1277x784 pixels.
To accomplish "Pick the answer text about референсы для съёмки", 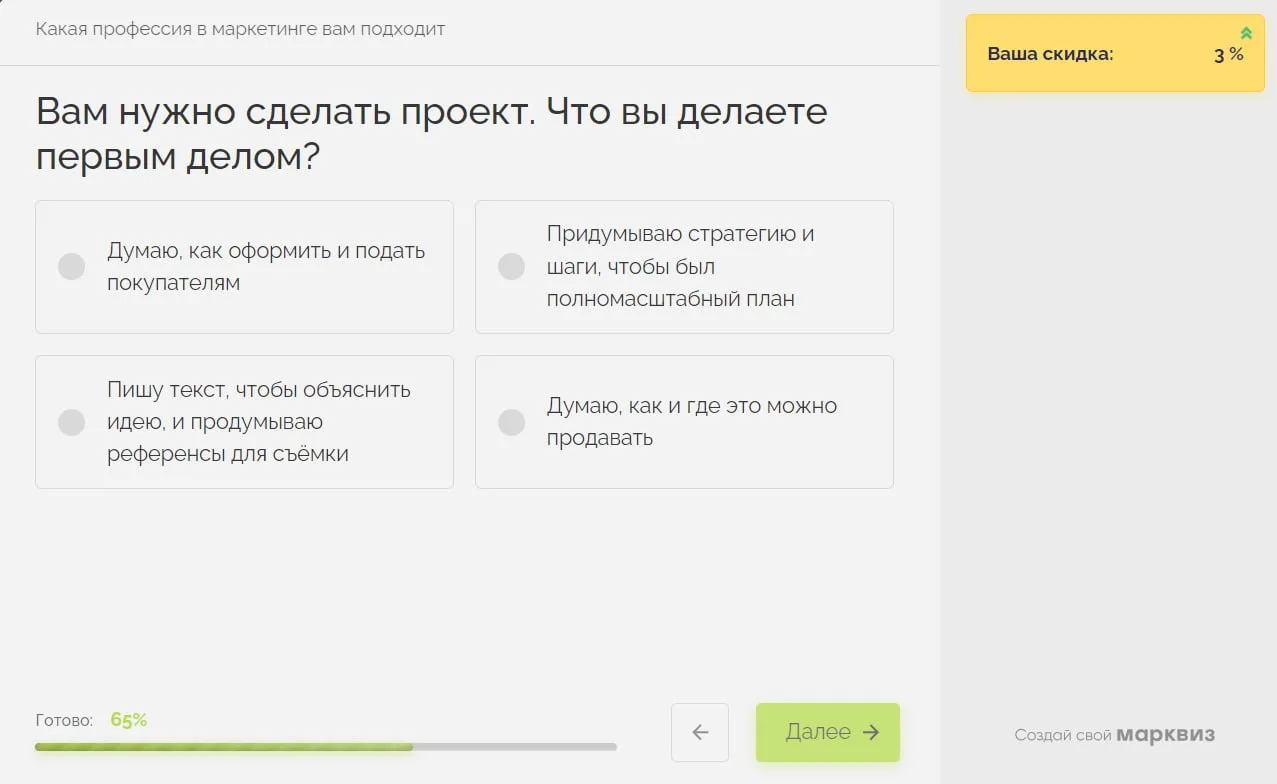I will (258, 422).
